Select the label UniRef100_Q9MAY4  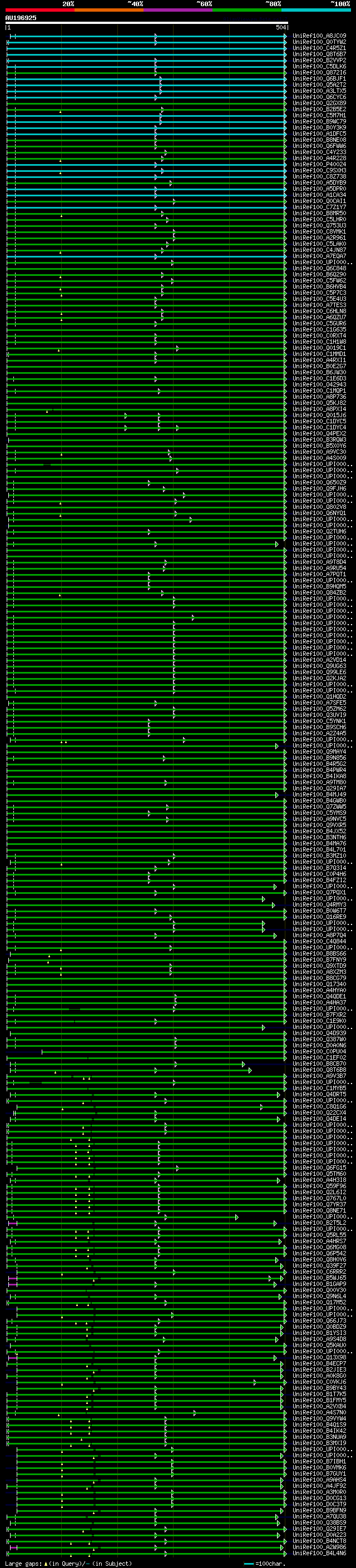point(319,752)
